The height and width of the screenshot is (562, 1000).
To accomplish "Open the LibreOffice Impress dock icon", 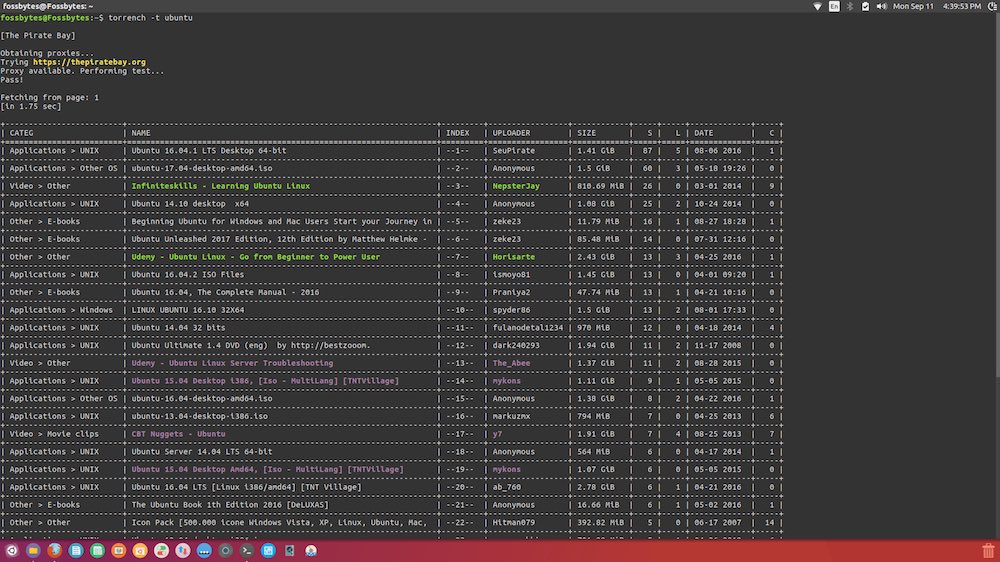I will (x=118, y=551).
